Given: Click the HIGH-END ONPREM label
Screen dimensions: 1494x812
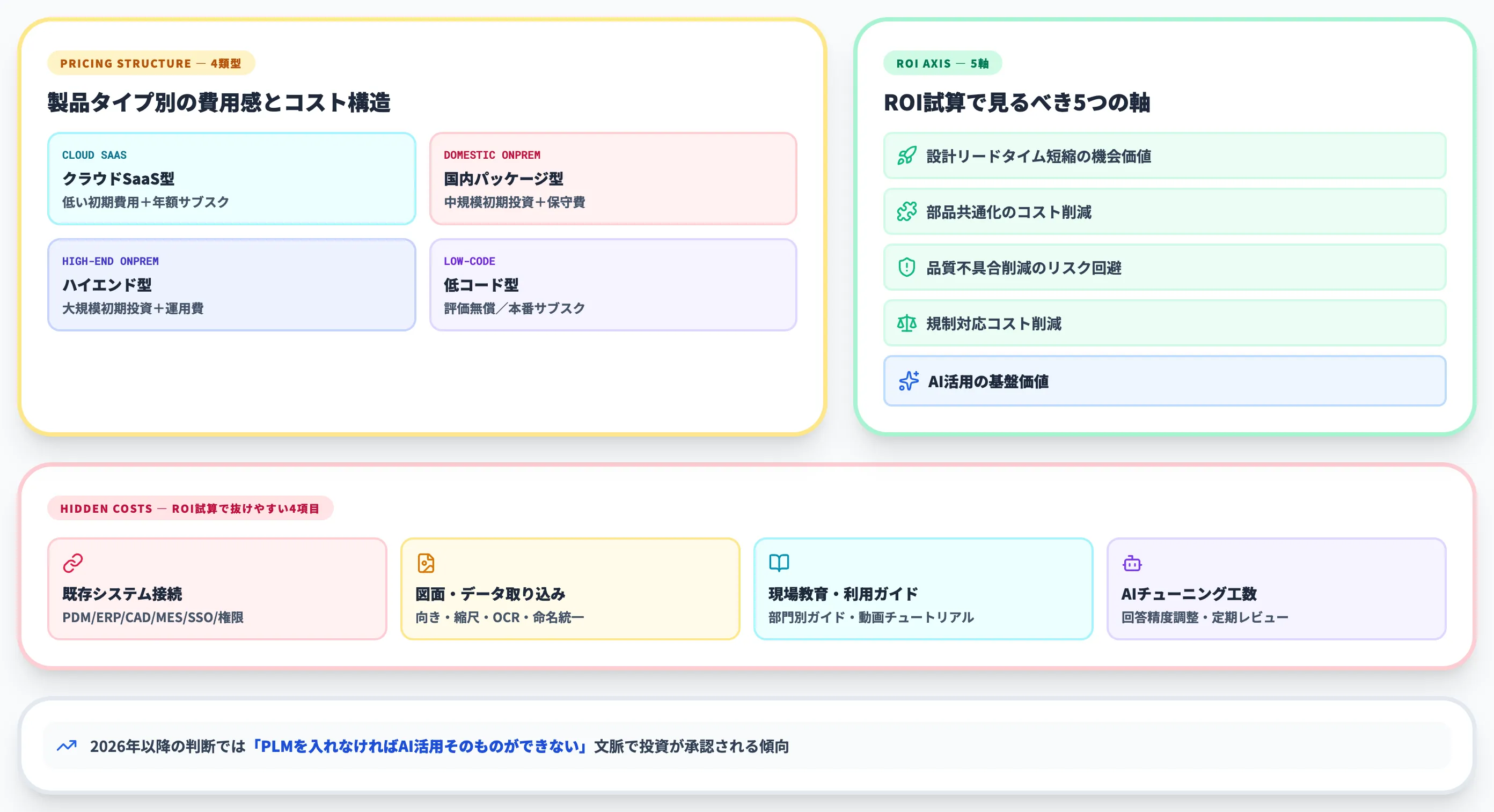Looking at the screenshot, I should click(110, 261).
